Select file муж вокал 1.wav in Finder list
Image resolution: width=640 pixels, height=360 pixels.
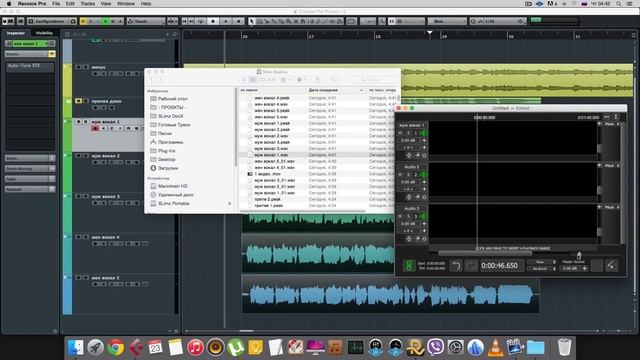click(271, 155)
